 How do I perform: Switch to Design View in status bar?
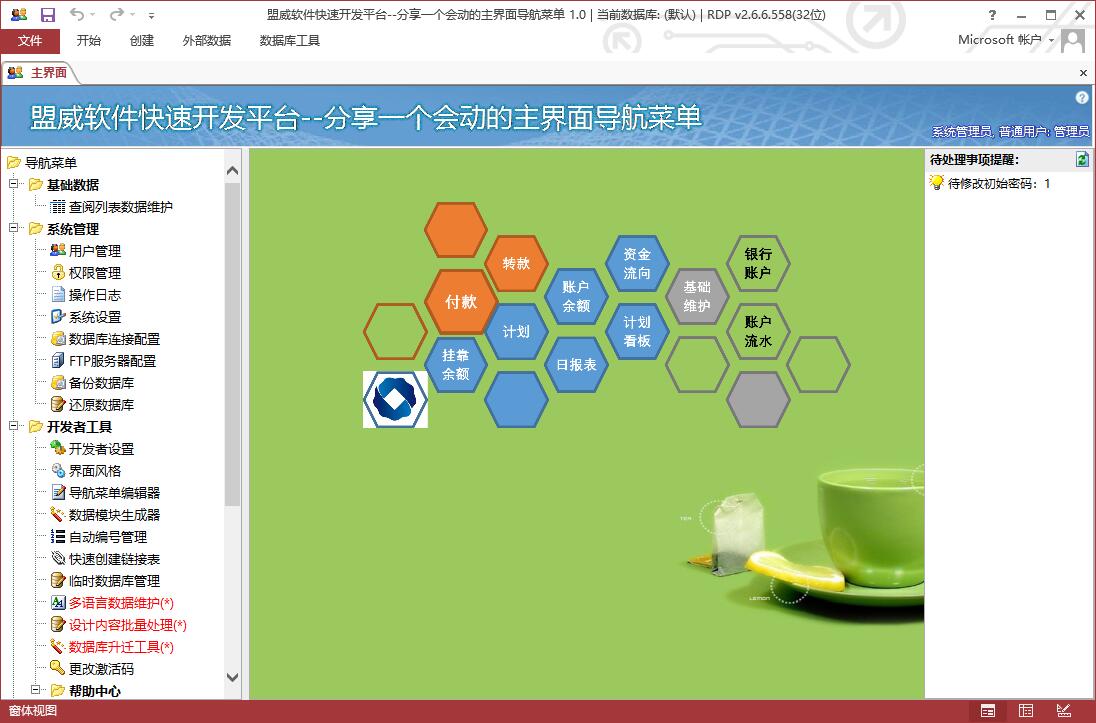click(x=1064, y=711)
